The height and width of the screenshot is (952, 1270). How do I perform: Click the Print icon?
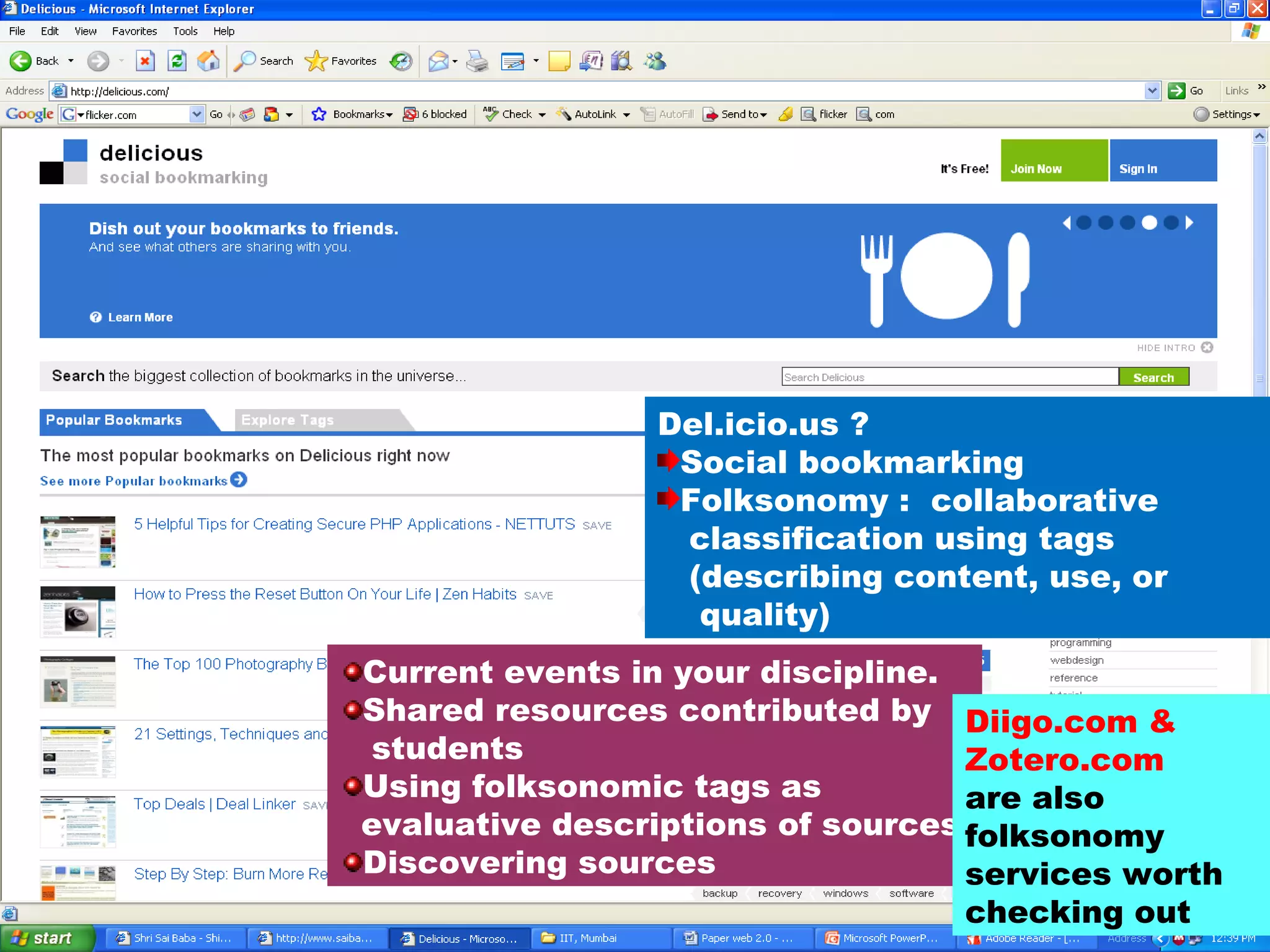click(477, 61)
